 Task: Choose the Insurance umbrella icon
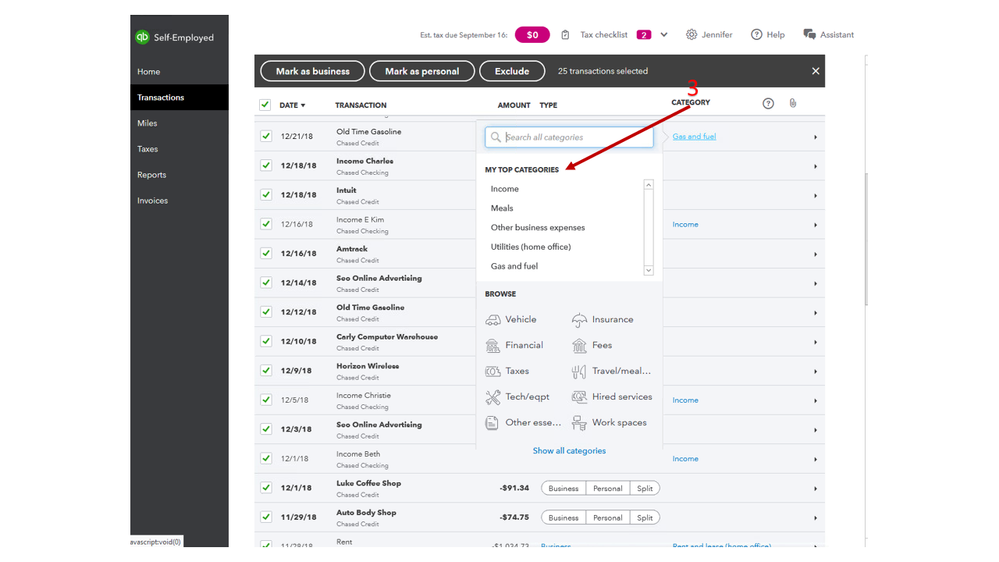[579, 320]
